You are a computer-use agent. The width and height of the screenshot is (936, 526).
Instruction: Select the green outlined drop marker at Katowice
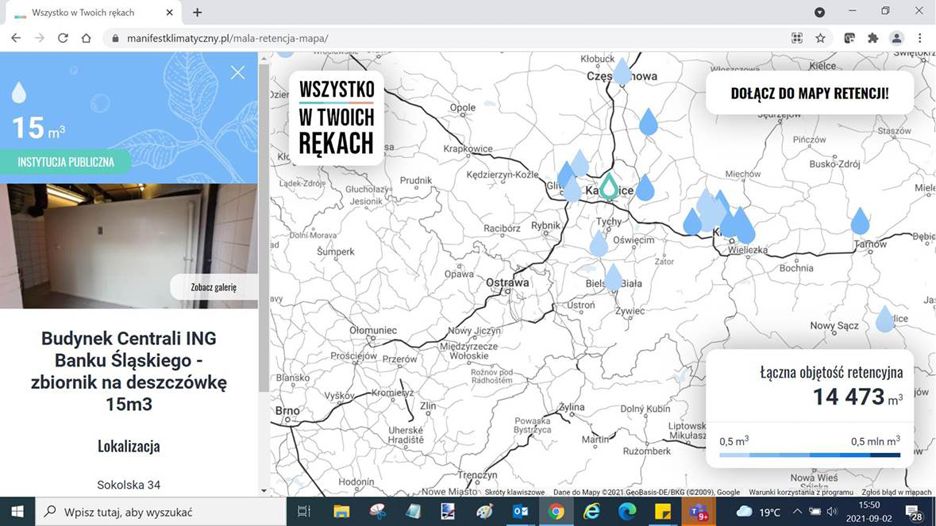click(609, 186)
